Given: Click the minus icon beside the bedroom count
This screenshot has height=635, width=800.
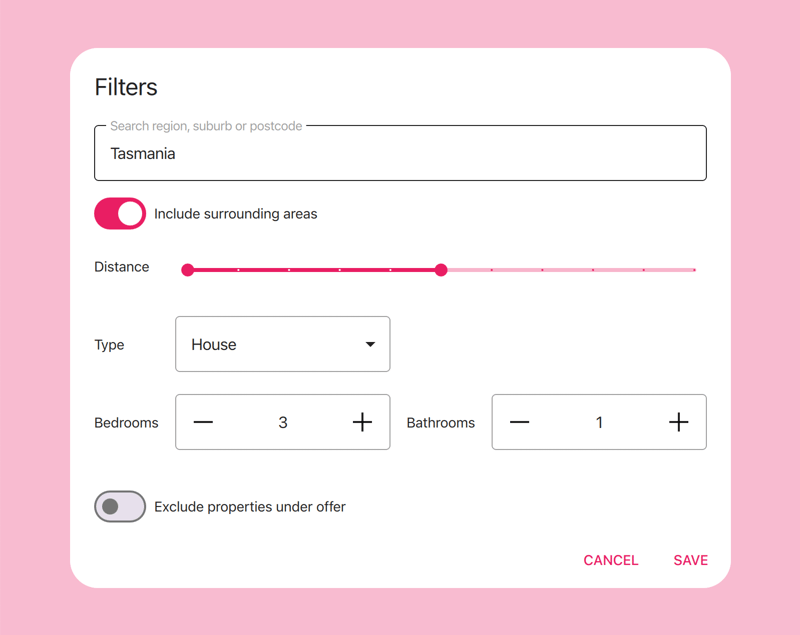Looking at the screenshot, I should pos(203,422).
